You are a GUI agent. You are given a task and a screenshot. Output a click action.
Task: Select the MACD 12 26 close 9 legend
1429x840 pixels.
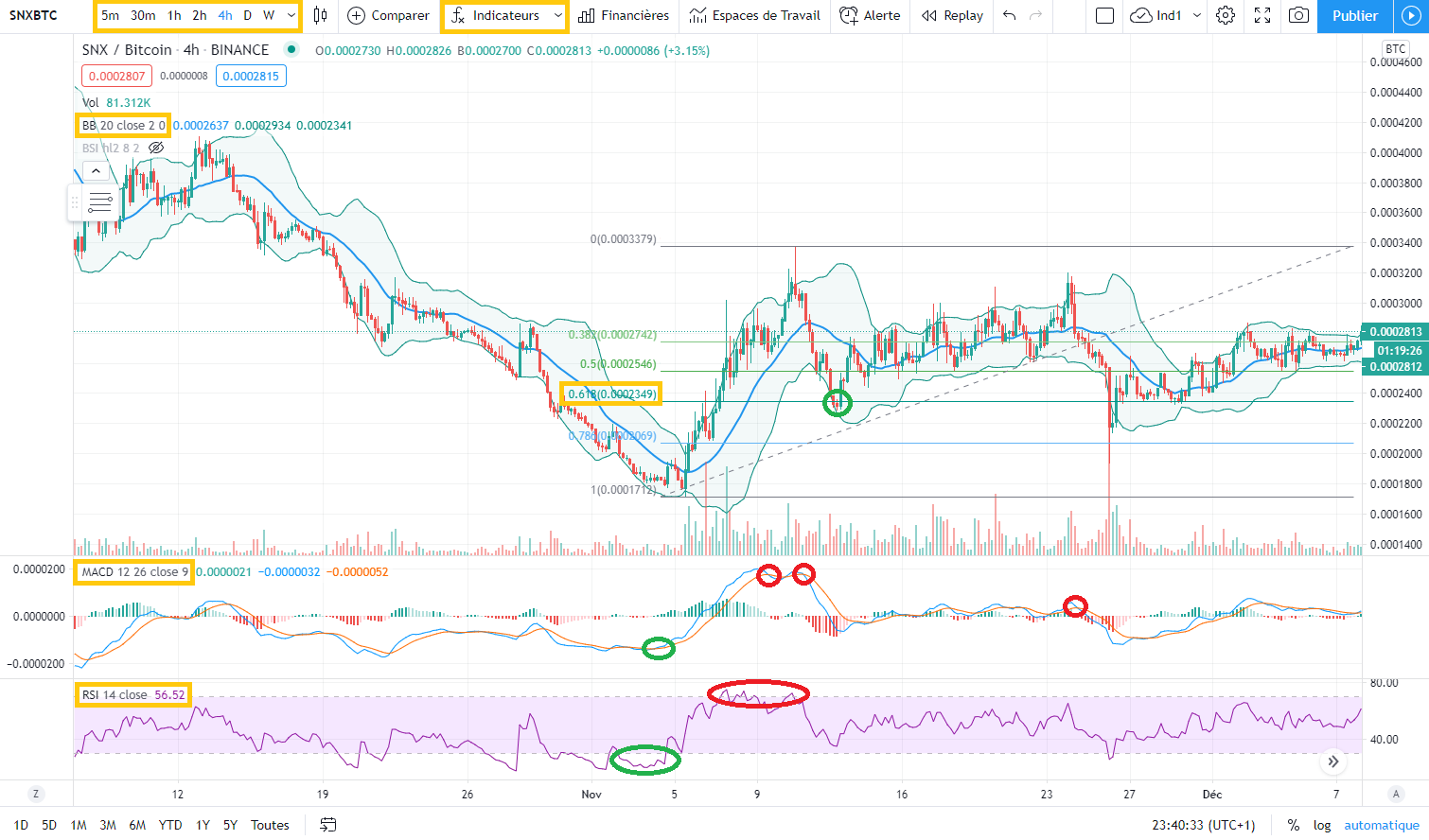coord(134,571)
